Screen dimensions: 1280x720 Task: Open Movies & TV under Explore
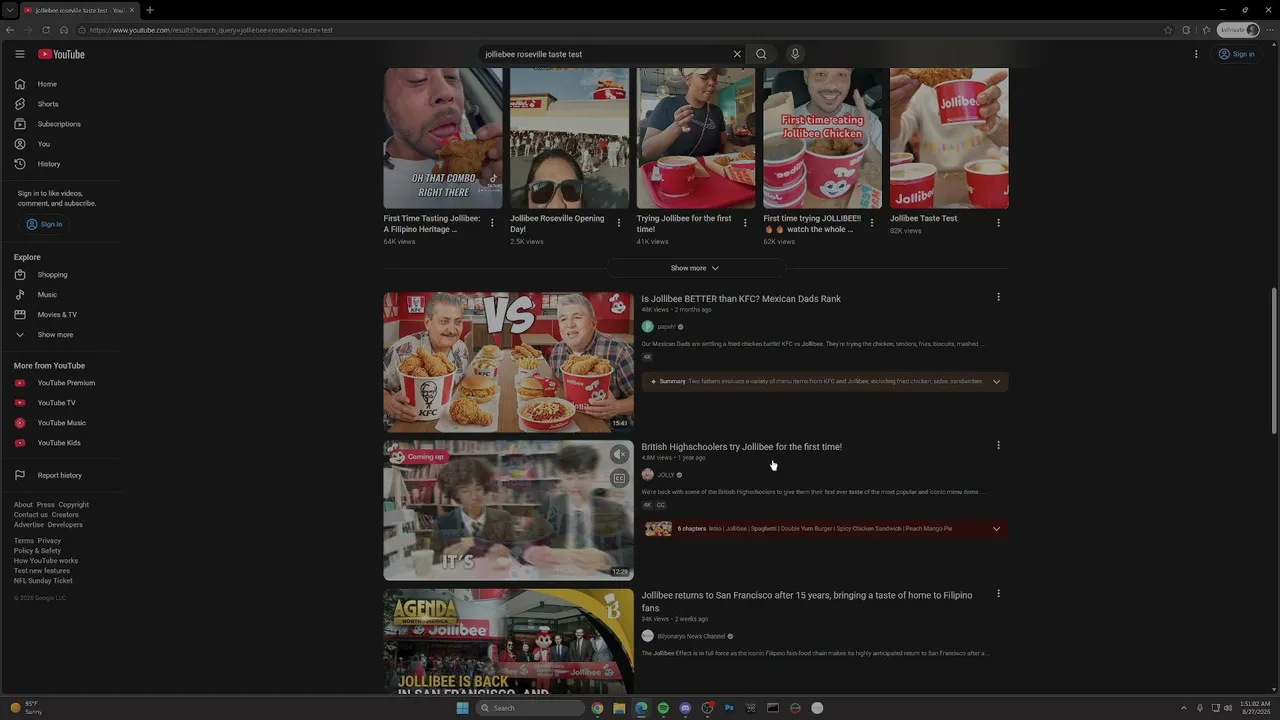click(57, 315)
